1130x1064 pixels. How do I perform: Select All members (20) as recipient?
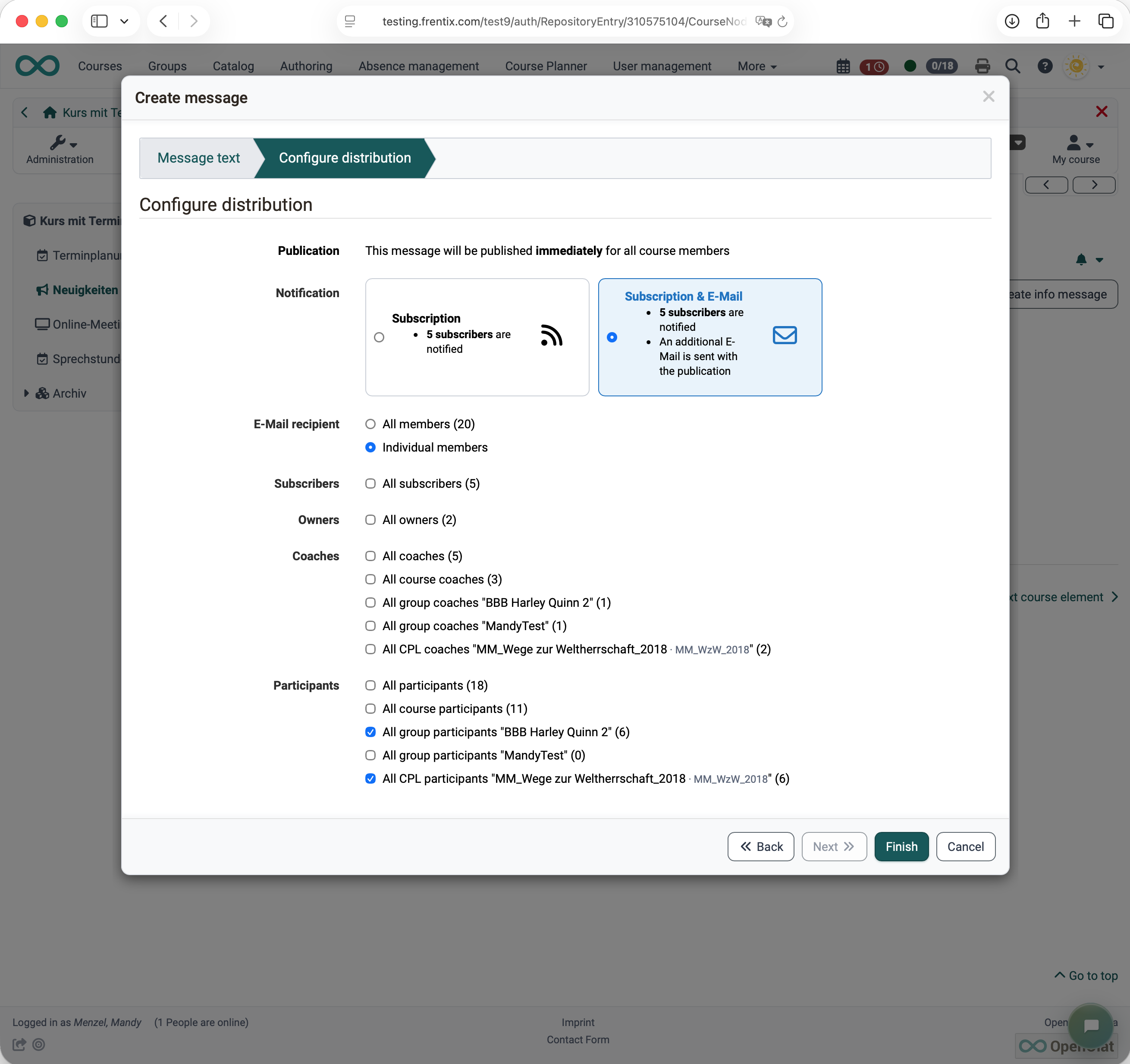click(x=370, y=424)
